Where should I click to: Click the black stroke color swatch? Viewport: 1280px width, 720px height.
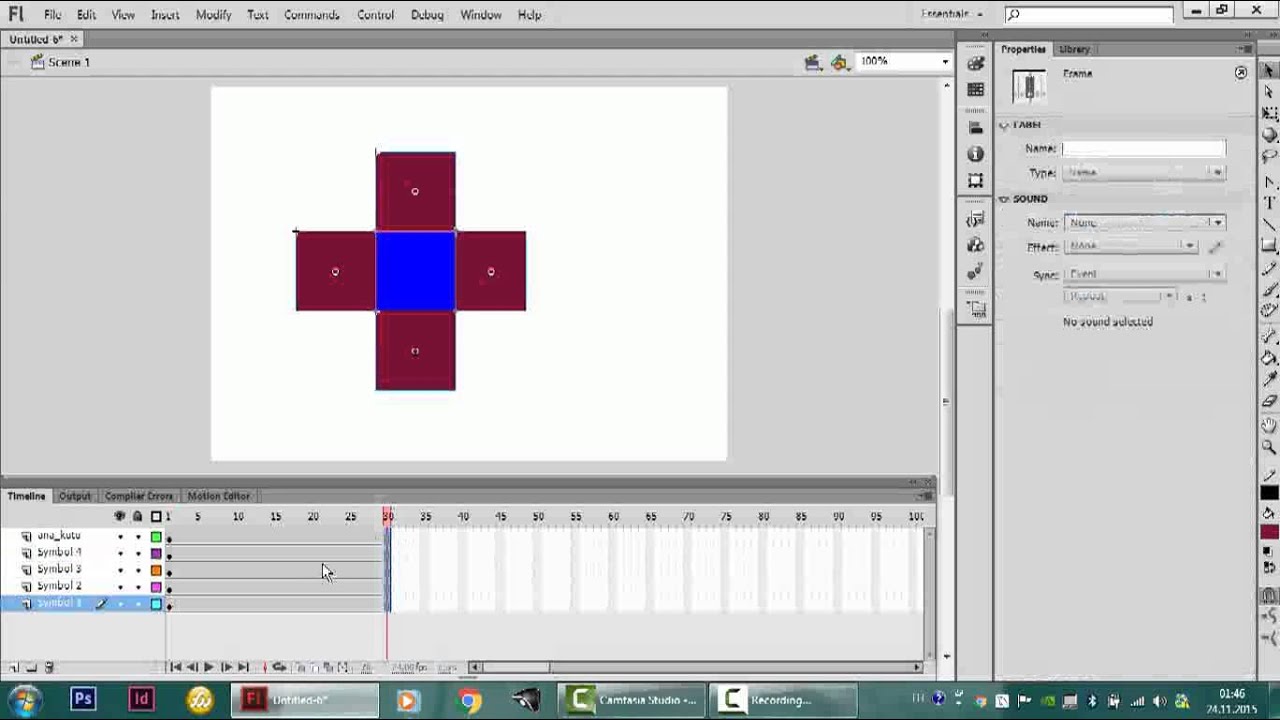[x=1269, y=494]
